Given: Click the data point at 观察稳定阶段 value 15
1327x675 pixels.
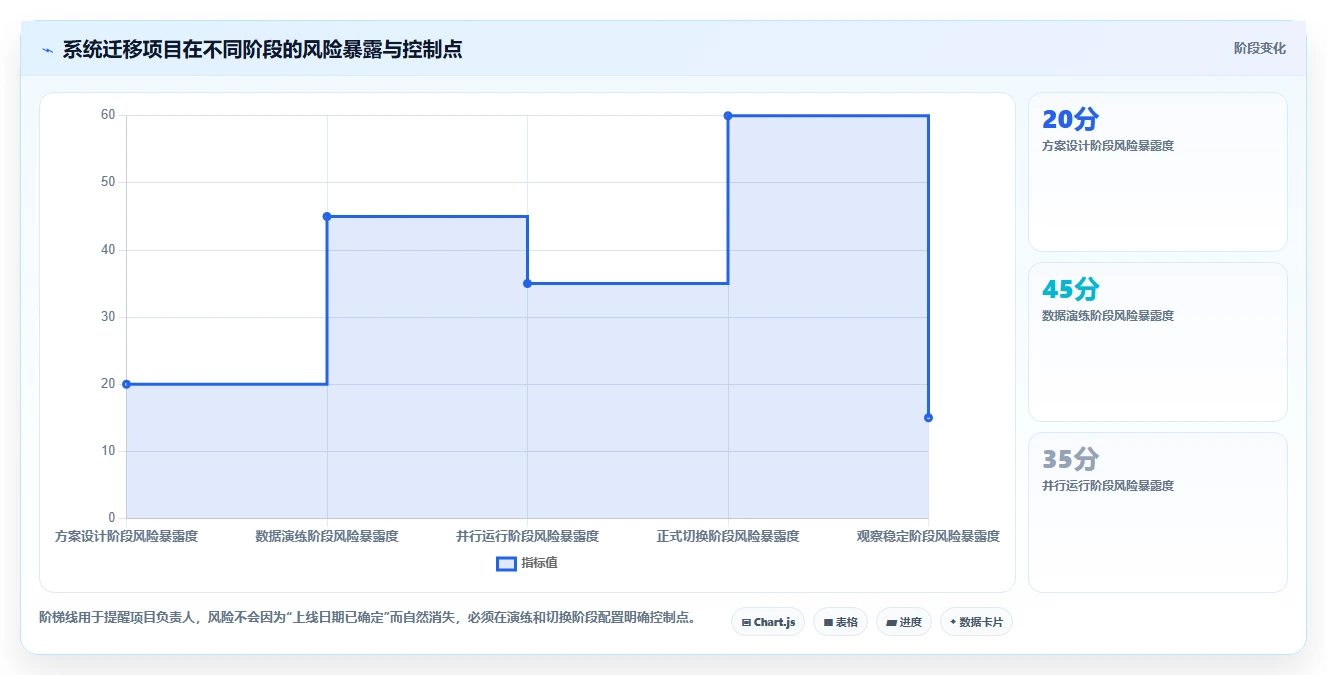Looking at the screenshot, I should [929, 417].
